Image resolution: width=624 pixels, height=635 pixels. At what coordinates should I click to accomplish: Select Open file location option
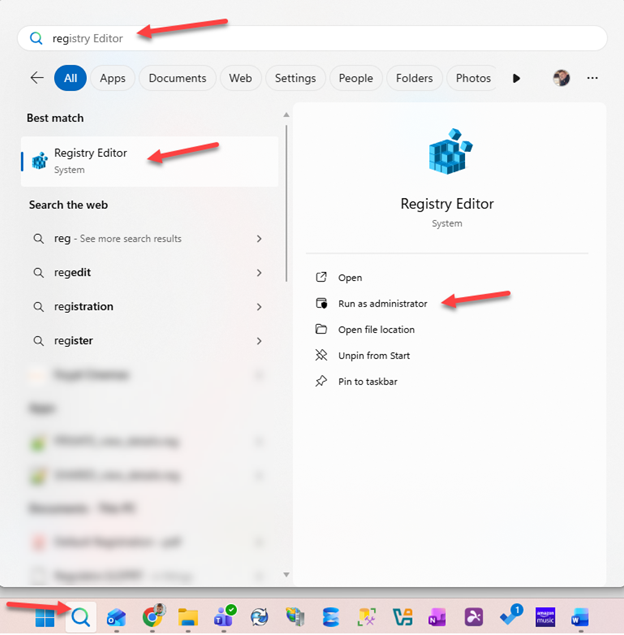376,329
